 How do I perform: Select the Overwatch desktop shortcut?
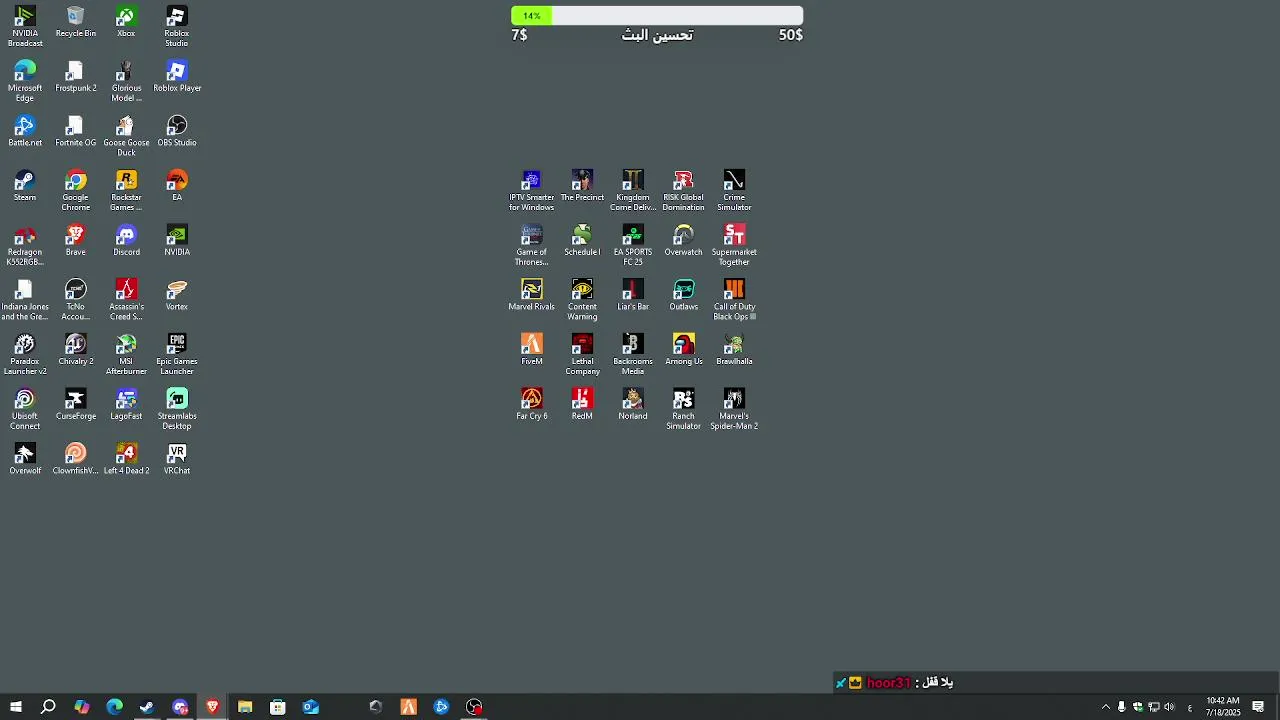tap(684, 241)
